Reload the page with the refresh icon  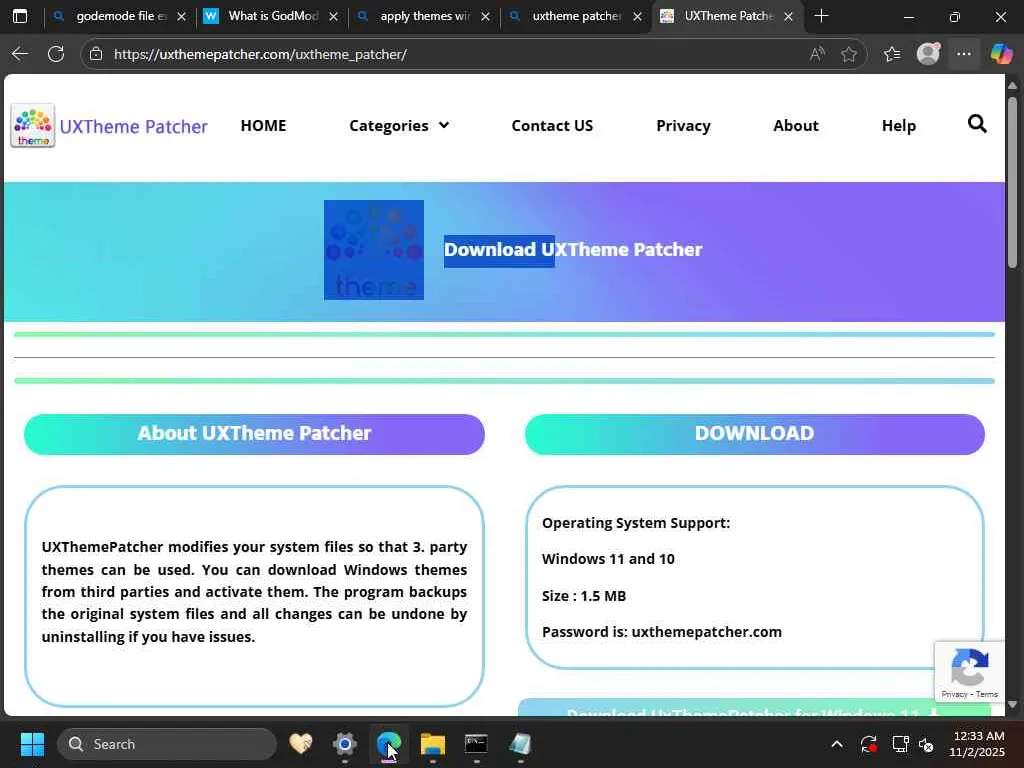pos(56,54)
